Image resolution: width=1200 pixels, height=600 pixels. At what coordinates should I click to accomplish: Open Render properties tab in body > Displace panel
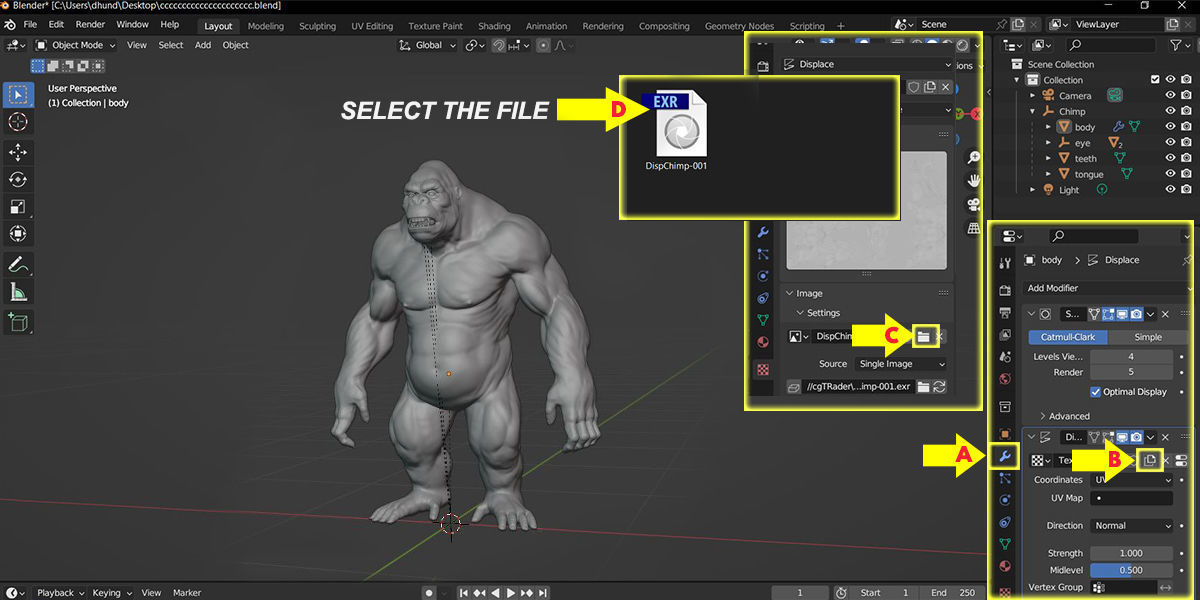[1006, 290]
